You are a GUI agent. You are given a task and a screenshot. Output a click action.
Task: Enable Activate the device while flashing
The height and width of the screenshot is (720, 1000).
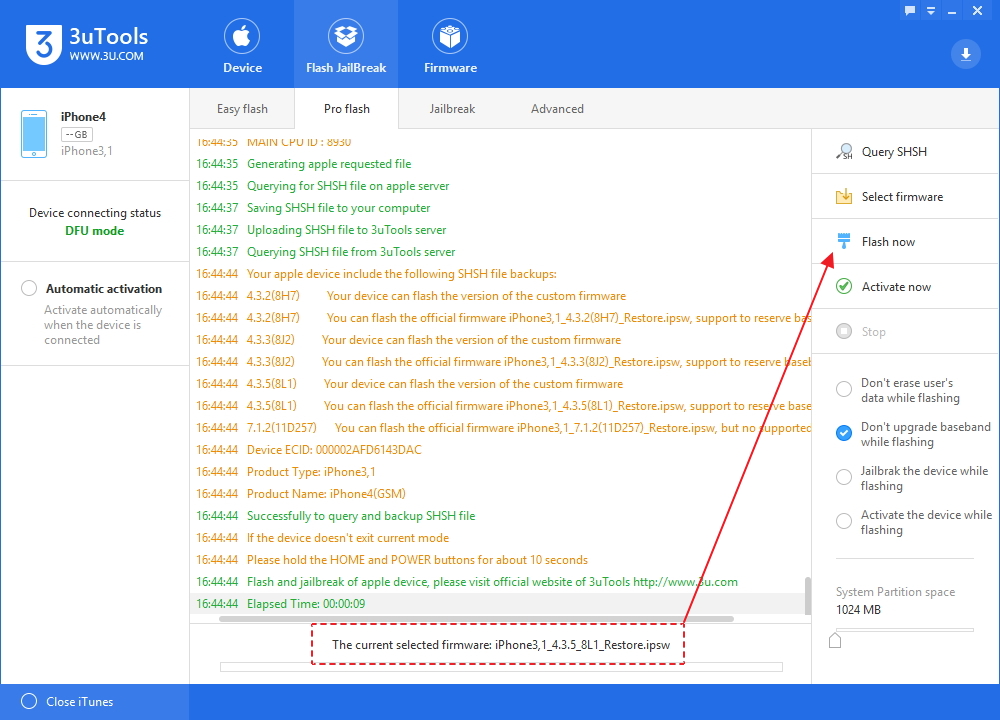coord(844,521)
